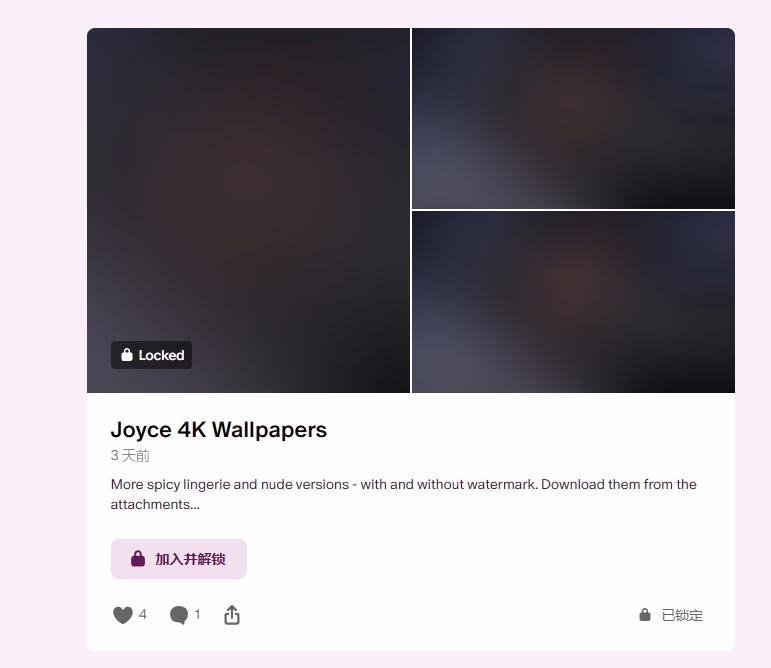Click the heart like icon
This screenshot has width=771, height=668.
click(123, 615)
